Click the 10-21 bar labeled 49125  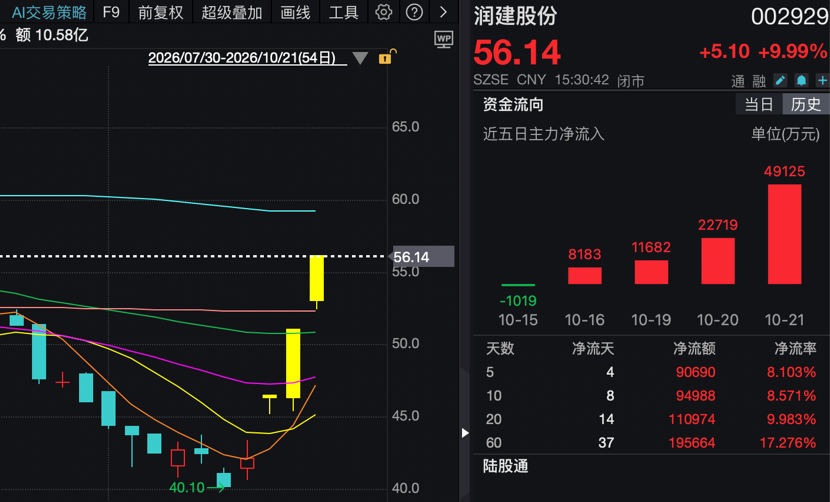pyautogui.click(x=784, y=234)
